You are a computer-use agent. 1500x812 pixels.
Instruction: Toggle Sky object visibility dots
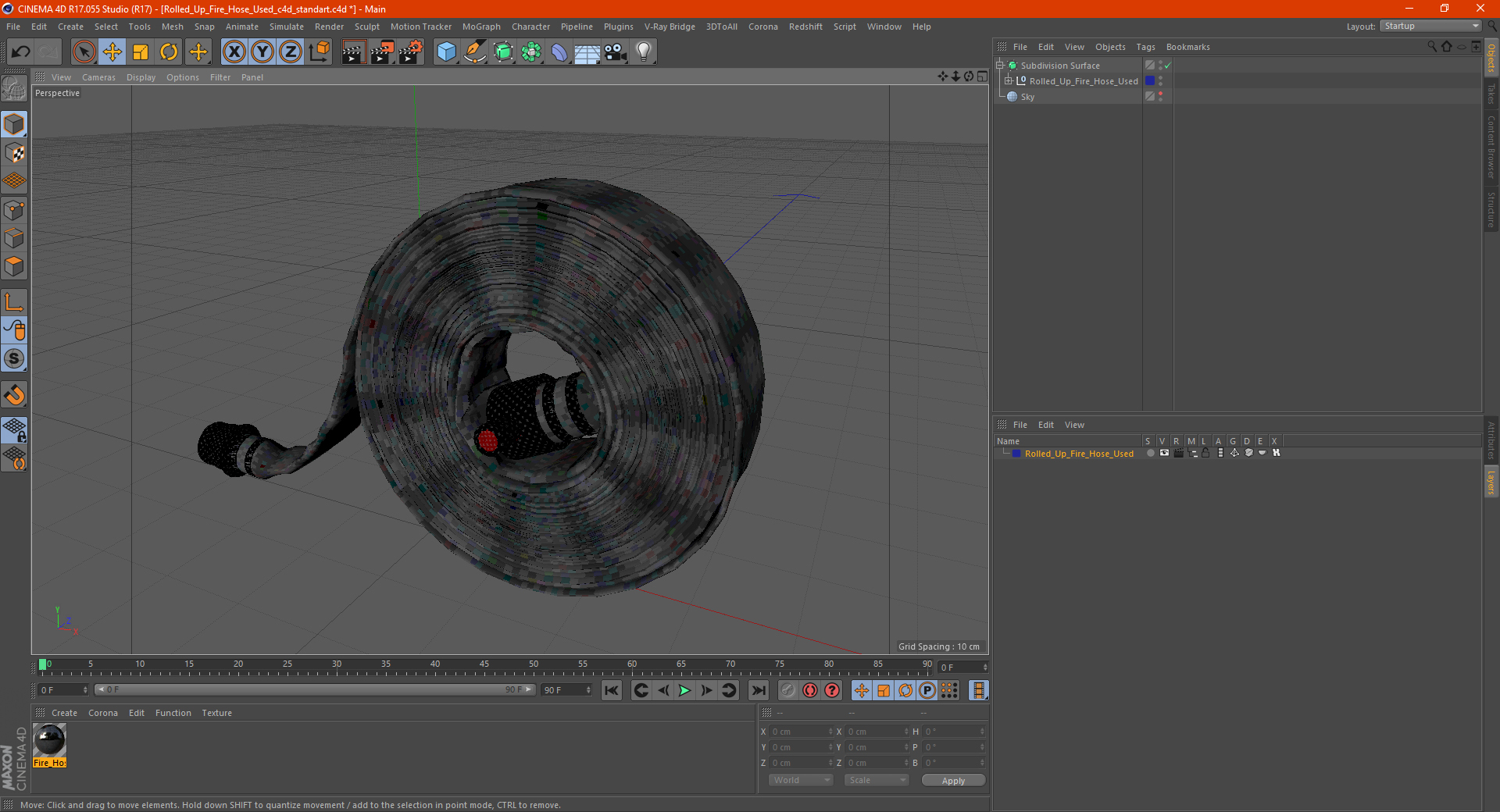[x=1160, y=97]
